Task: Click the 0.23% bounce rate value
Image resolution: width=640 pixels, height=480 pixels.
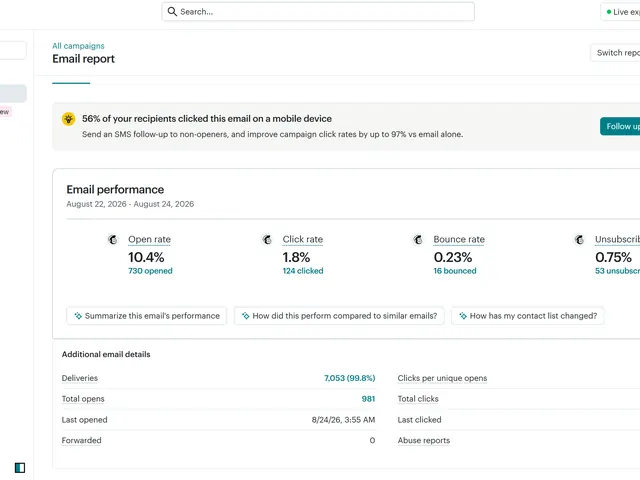Action: pos(453,257)
